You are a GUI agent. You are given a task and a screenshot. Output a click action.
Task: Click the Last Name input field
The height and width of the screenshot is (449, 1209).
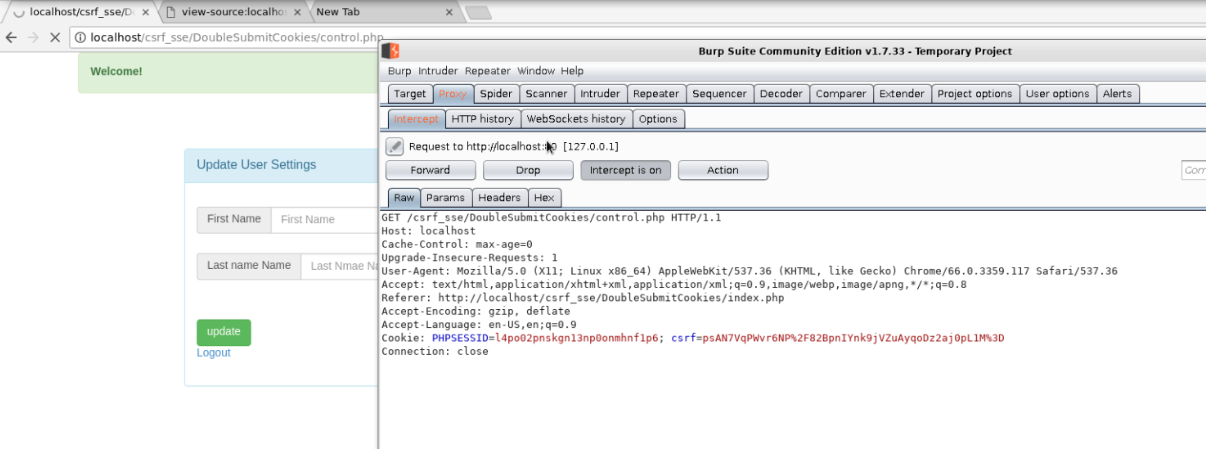click(338, 266)
